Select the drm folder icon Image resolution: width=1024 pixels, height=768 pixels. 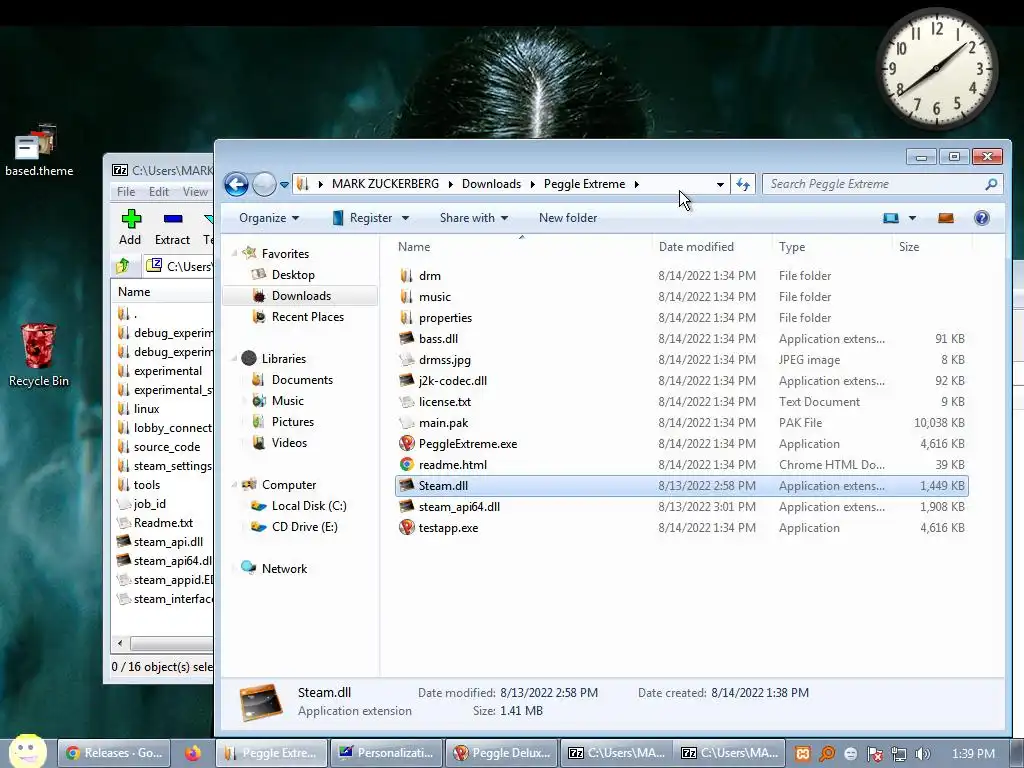(406, 276)
